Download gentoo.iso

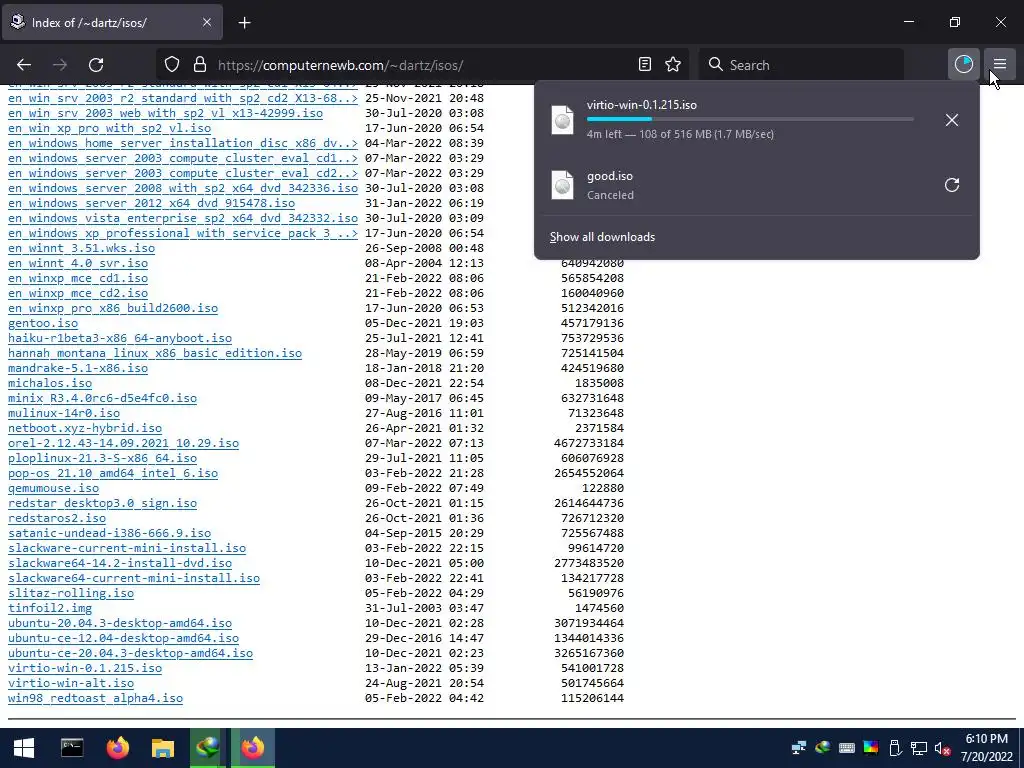(42, 323)
